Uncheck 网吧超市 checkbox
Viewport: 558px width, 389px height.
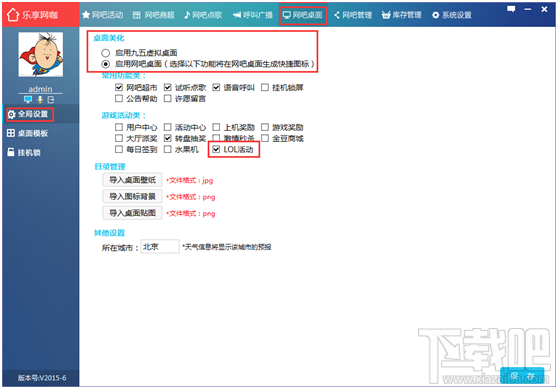[119, 87]
